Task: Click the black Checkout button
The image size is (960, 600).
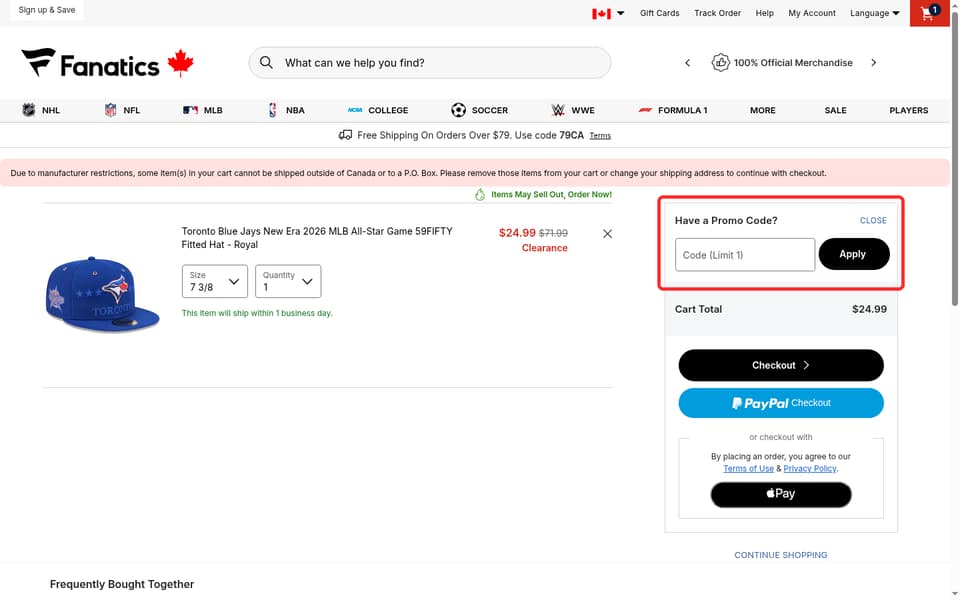Action: pos(781,366)
